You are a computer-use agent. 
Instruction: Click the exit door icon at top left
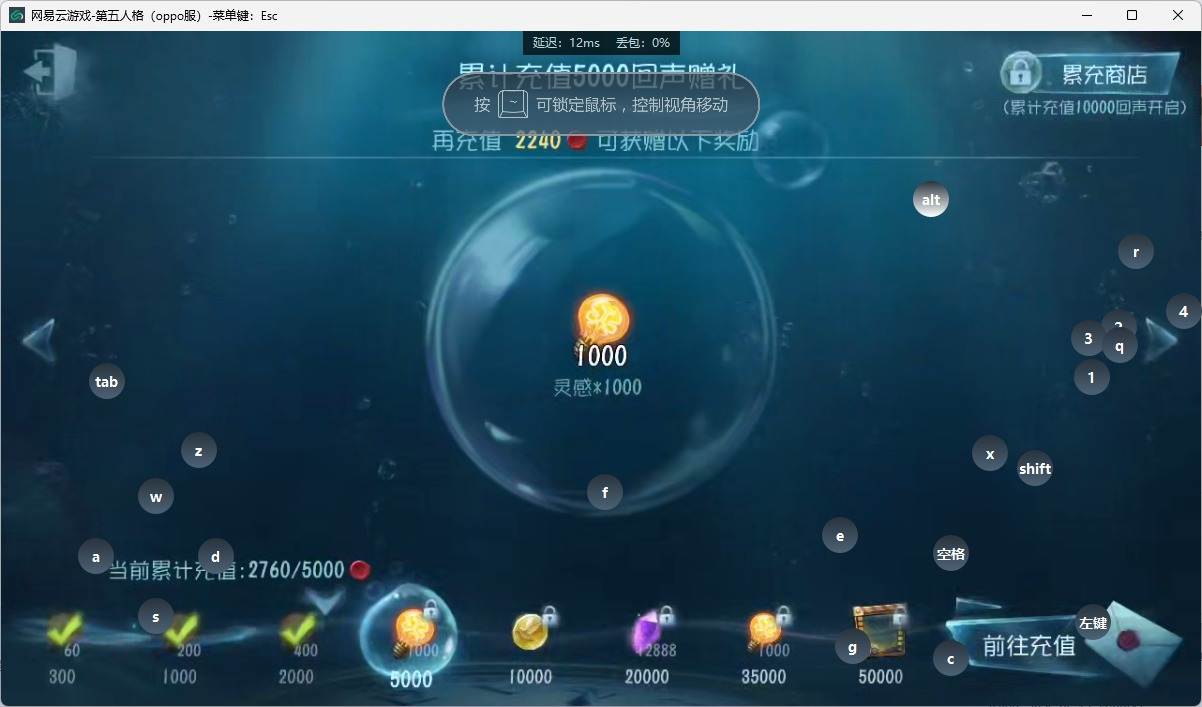tap(51, 71)
